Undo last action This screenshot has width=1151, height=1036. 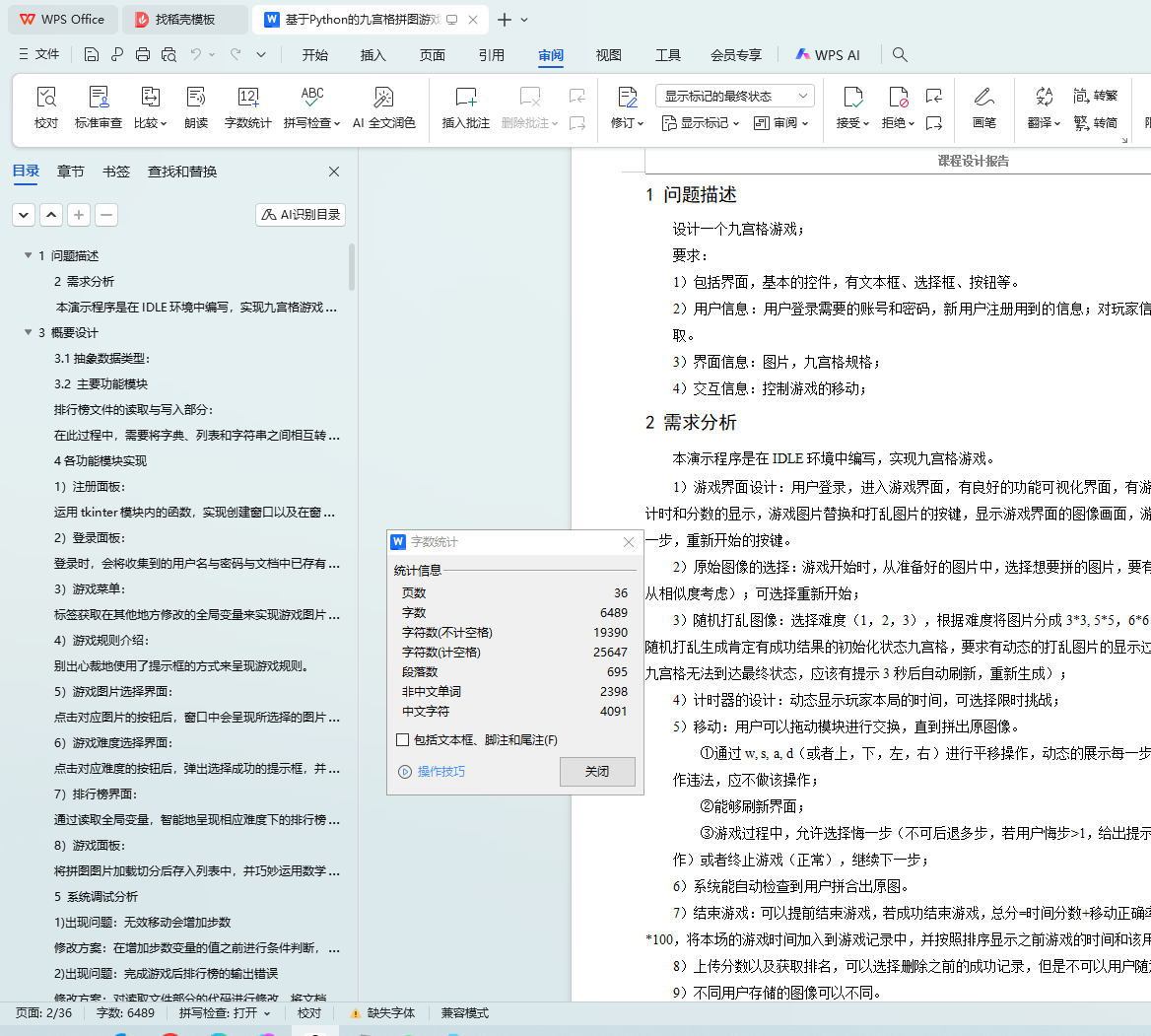pos(195,54)
